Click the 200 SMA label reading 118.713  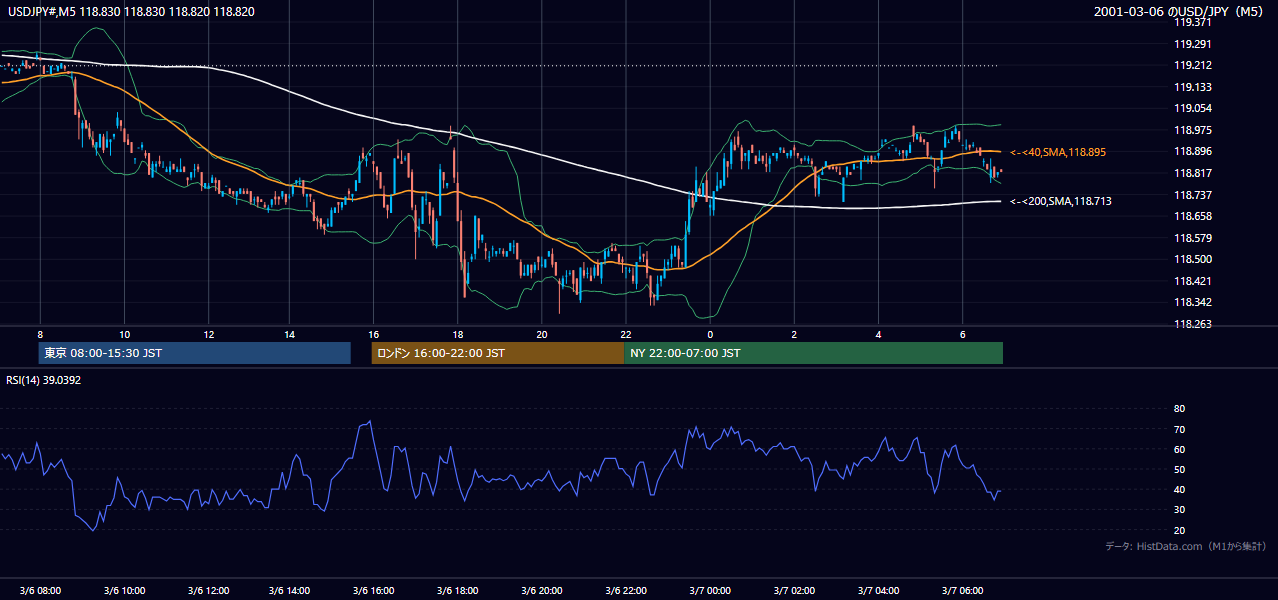click(1061, 201)
